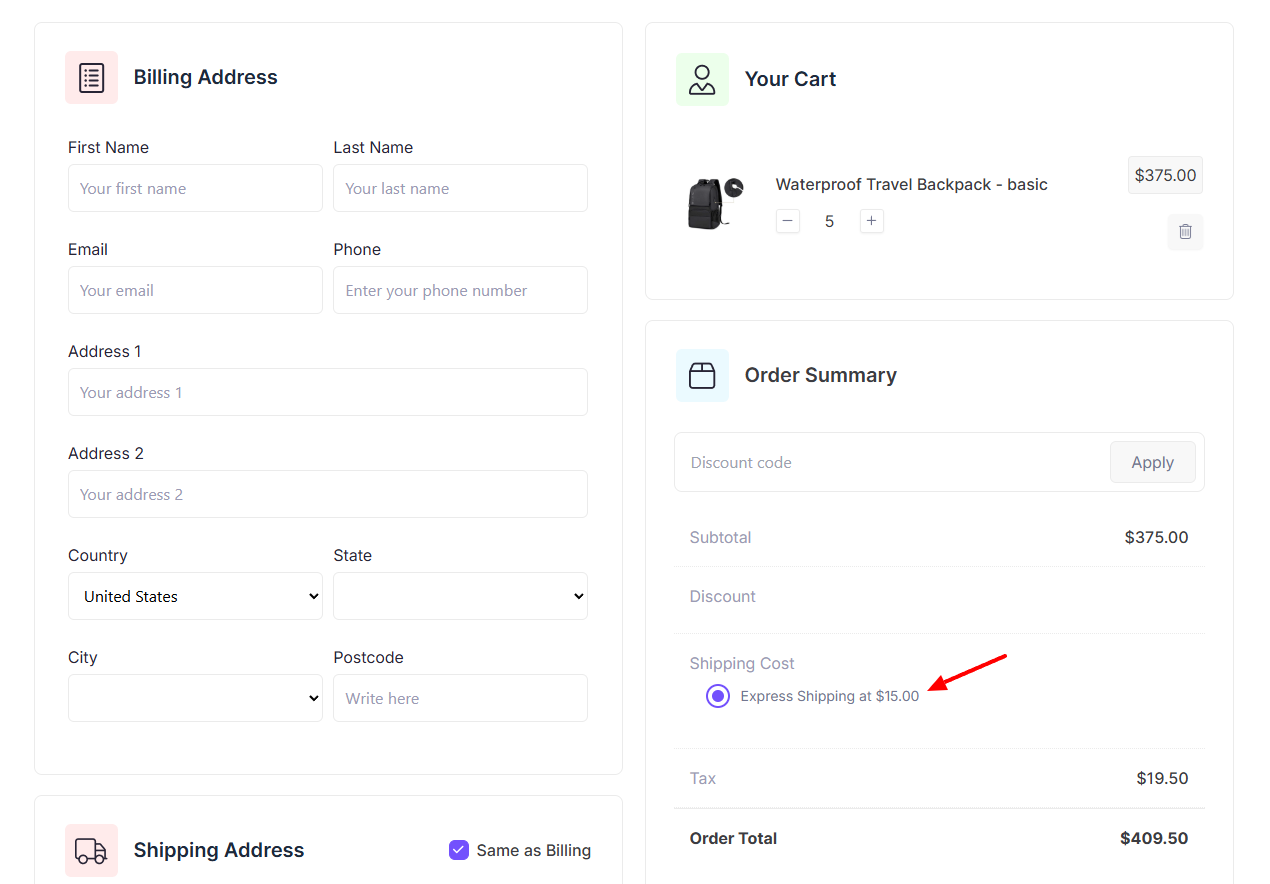The width and height of the screenshot is (1270, 884).
Task: Apply the discount code
Action: click(1152, 462)
